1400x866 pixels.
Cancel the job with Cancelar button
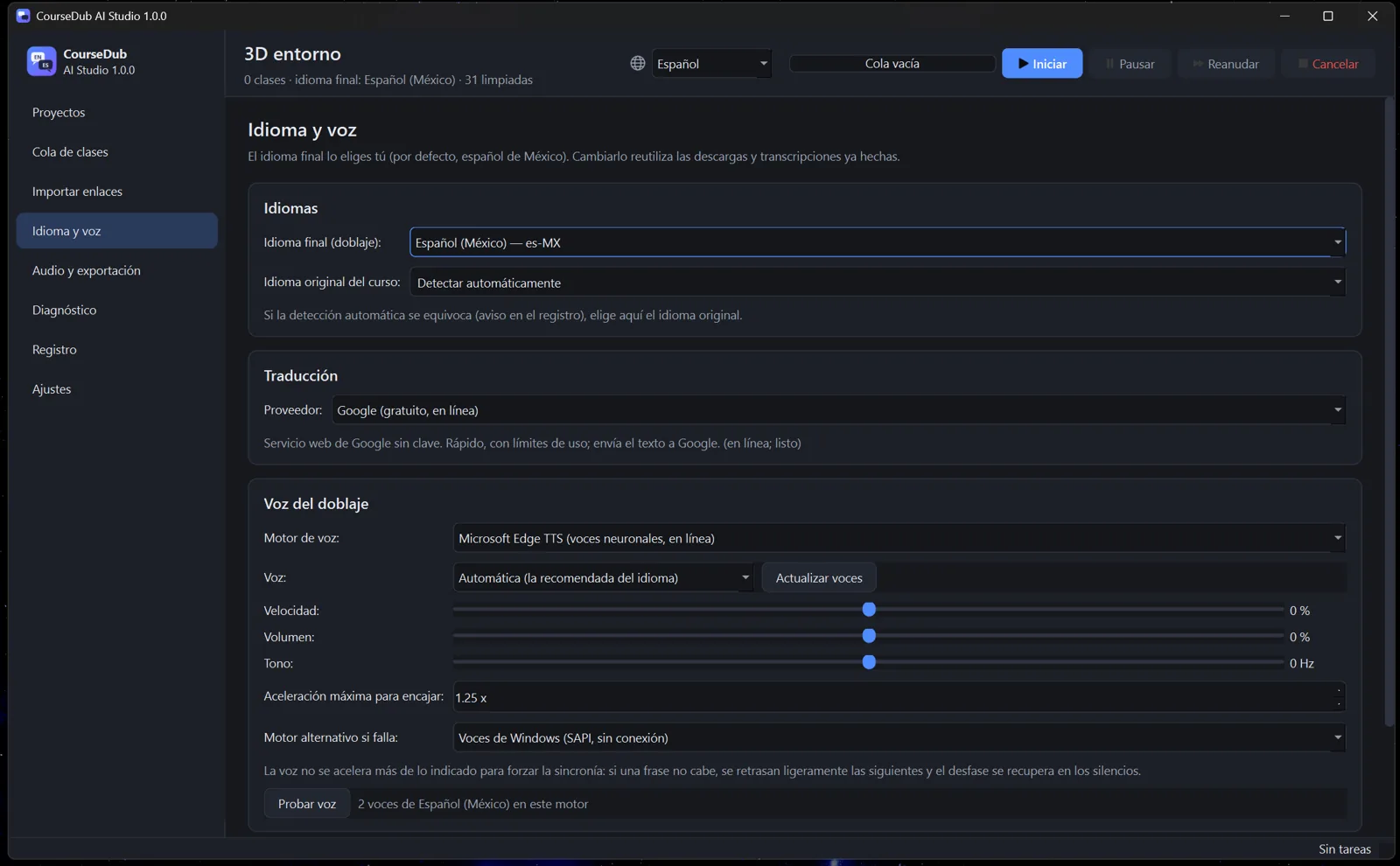(x=1328, y=63)
